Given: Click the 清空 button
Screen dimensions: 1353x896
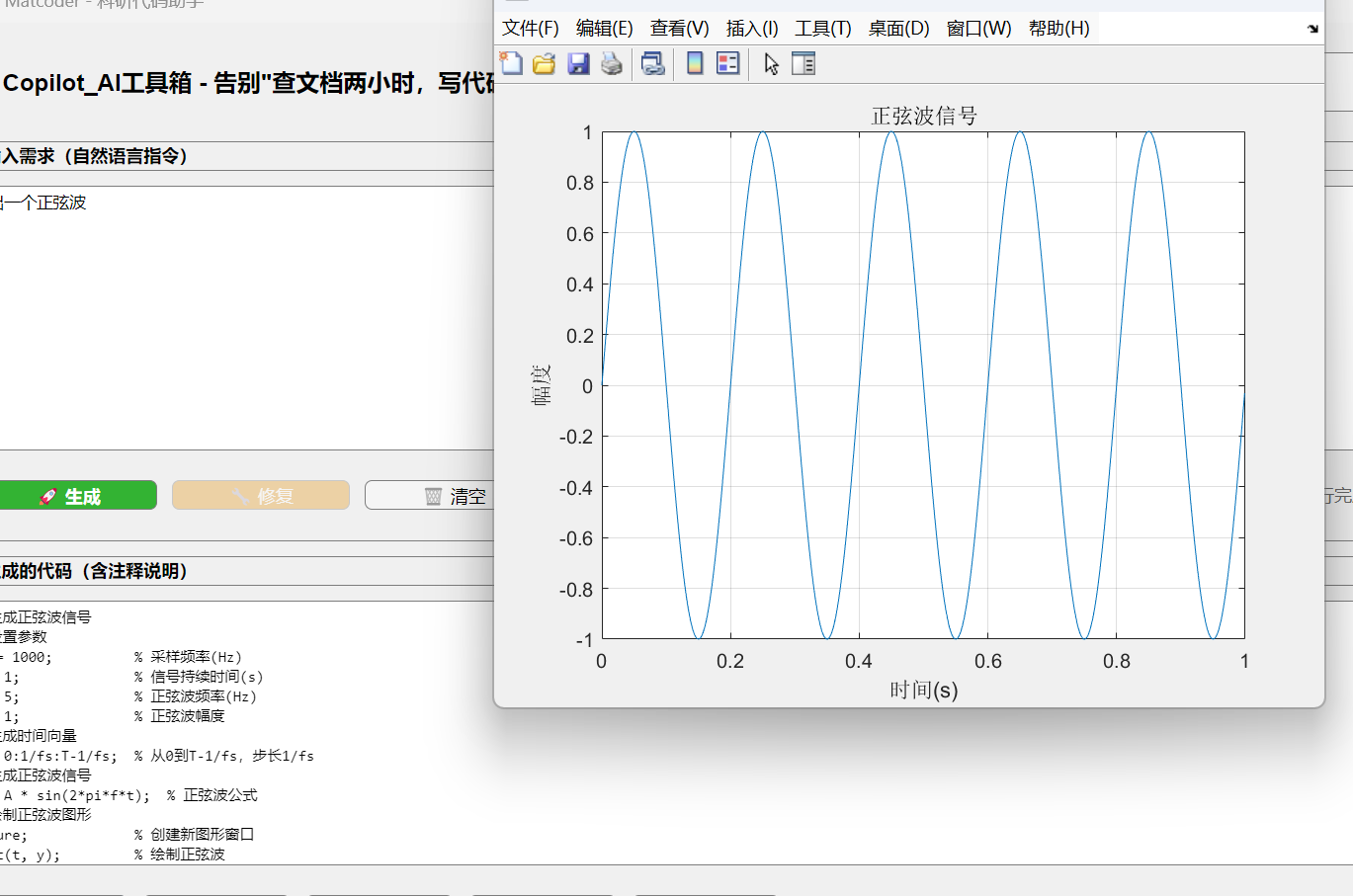Looking at the screenshot, I should point(430,495).
